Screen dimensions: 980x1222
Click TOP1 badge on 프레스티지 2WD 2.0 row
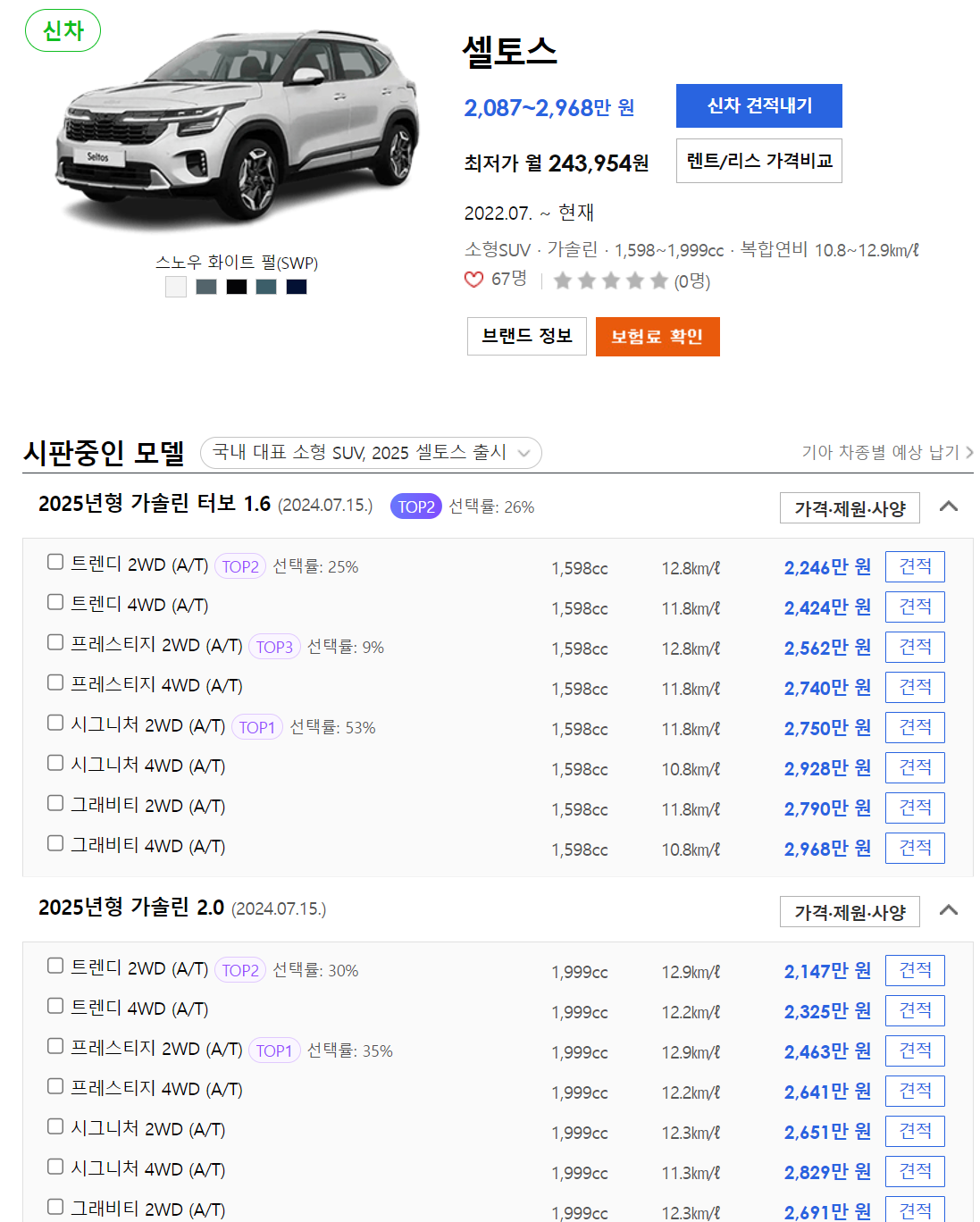point(274,1050)
